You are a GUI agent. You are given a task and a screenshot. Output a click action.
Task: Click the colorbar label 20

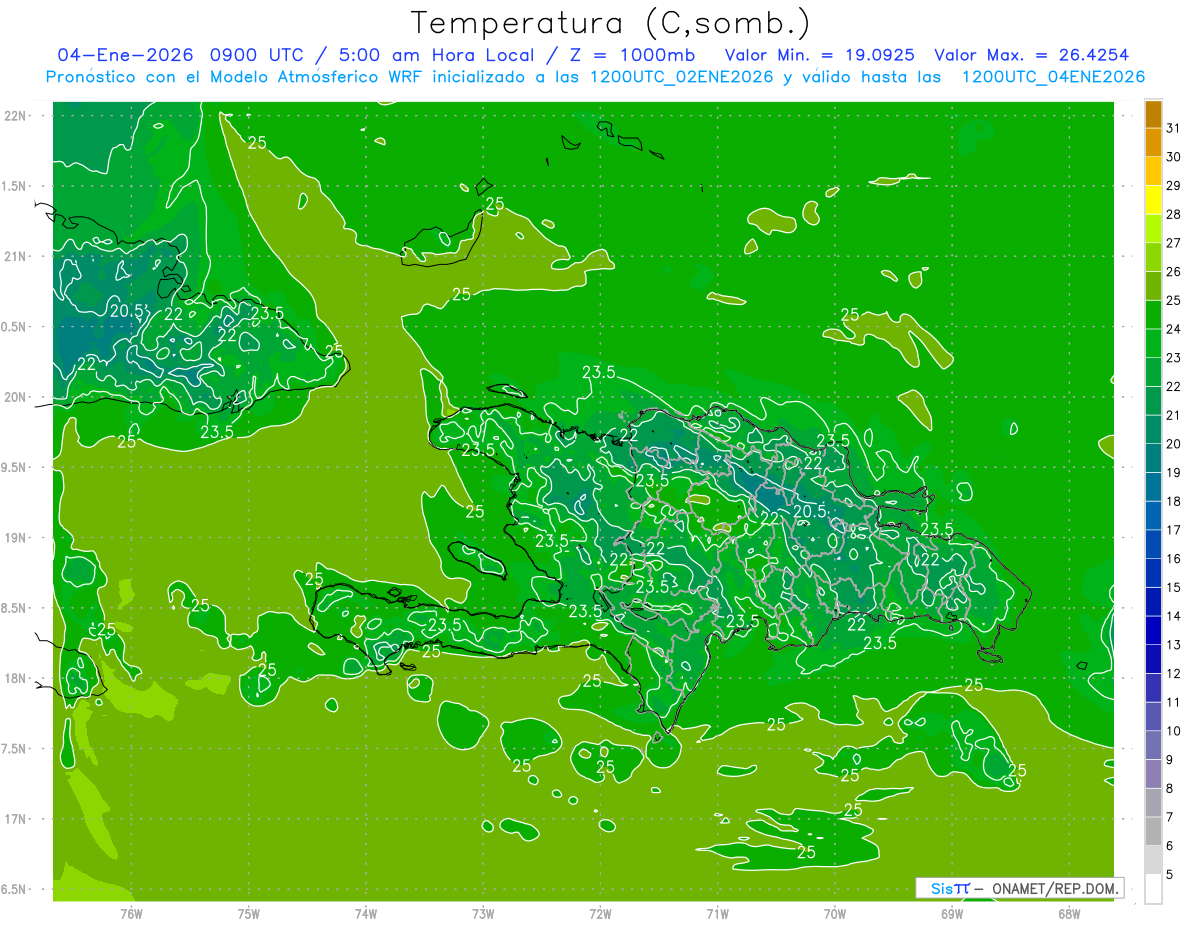click(x=1174, y=444)
